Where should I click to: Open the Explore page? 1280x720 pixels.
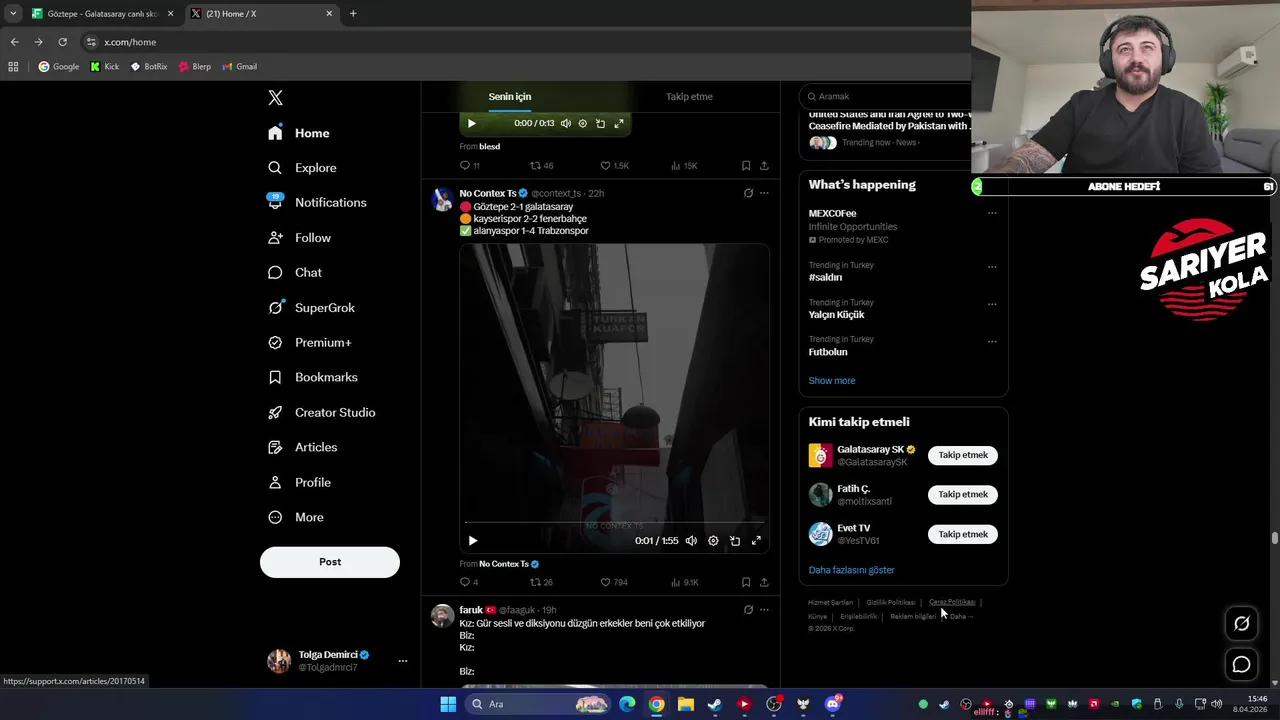click(x=302, y=168)
